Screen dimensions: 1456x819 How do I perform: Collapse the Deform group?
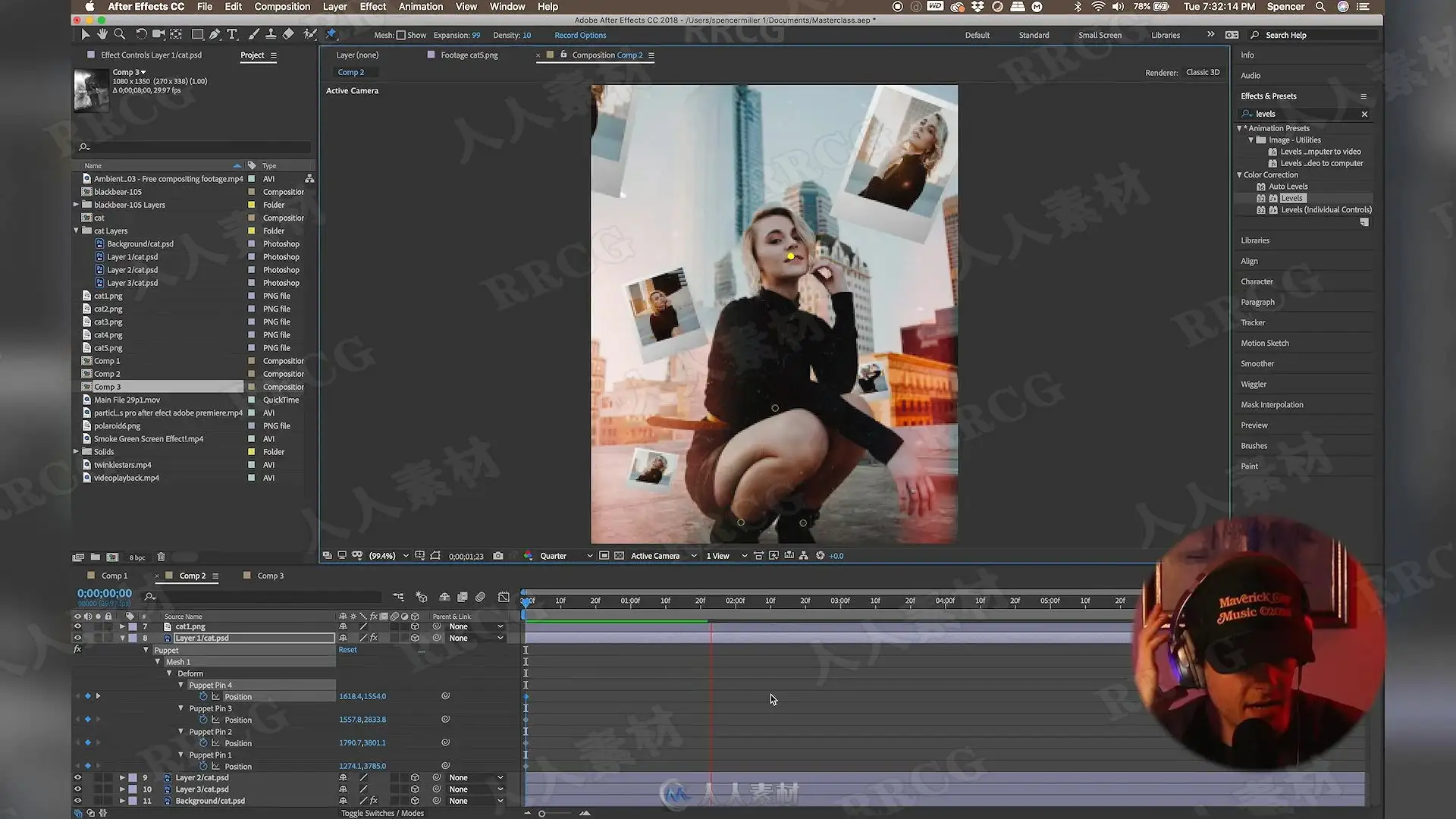169,673
